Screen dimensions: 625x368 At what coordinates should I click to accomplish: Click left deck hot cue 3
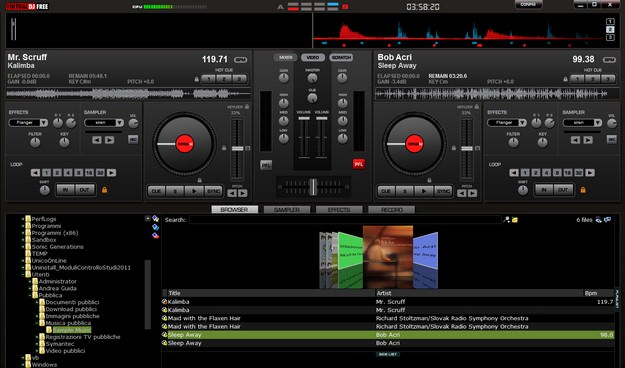click(240, 79)
